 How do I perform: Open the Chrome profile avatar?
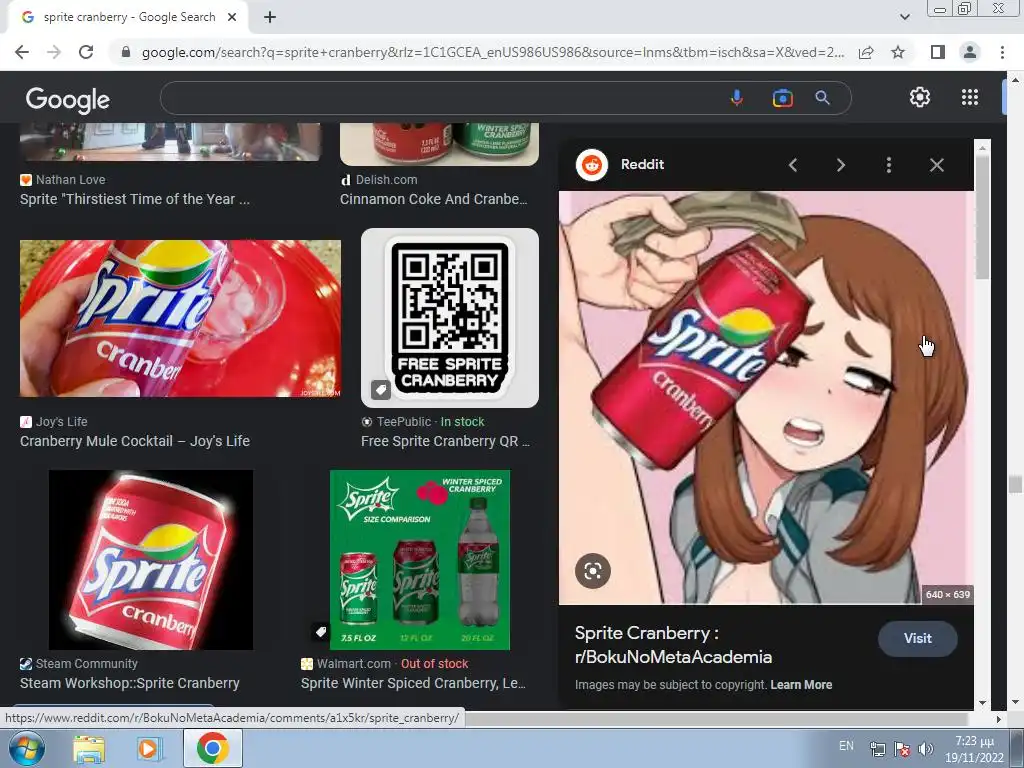click(970, 52)
